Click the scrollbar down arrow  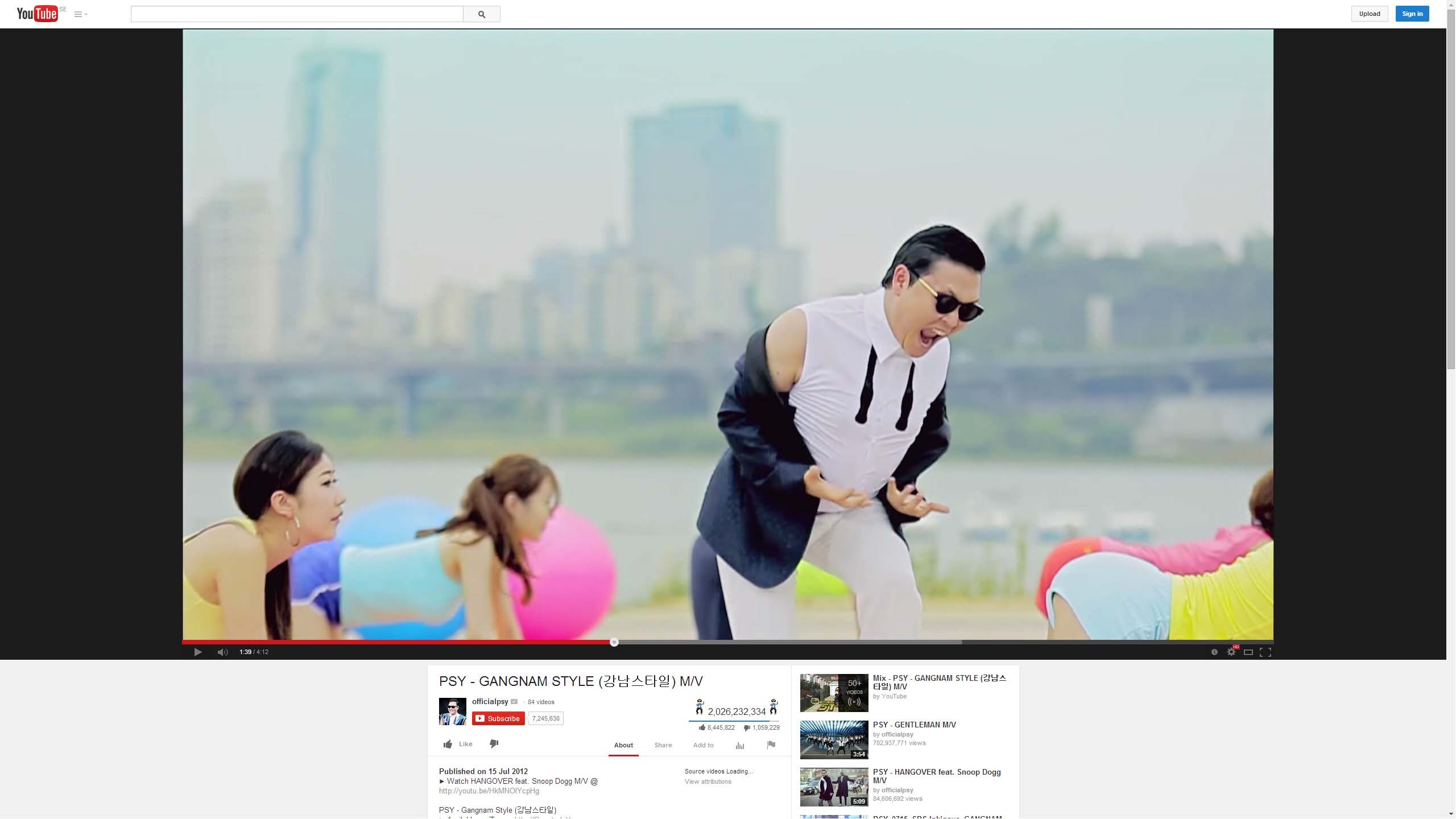1451,814
